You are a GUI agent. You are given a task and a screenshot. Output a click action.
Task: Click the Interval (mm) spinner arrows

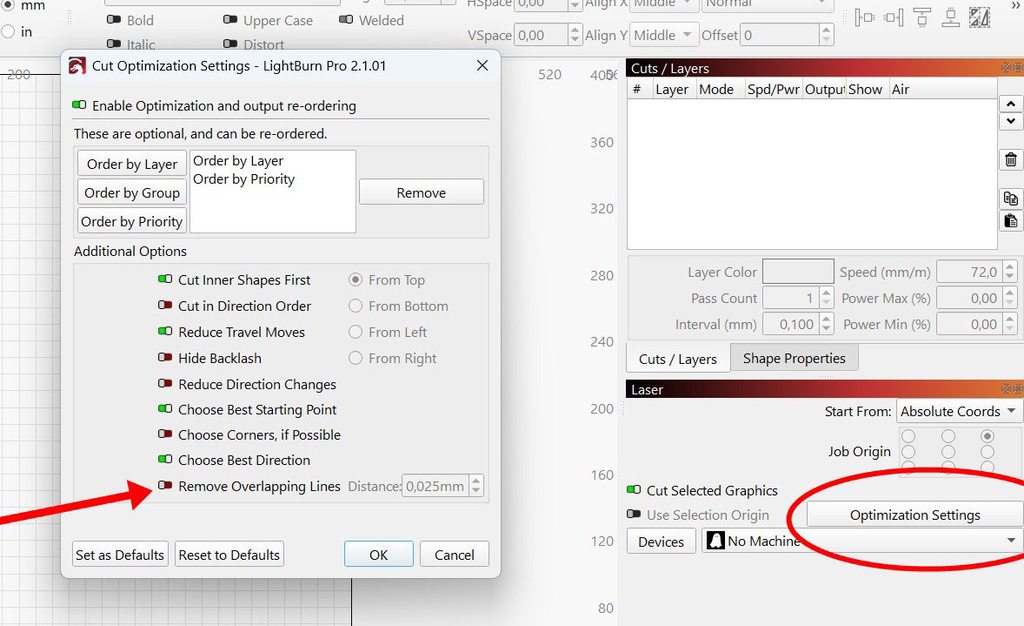point(826,324)
